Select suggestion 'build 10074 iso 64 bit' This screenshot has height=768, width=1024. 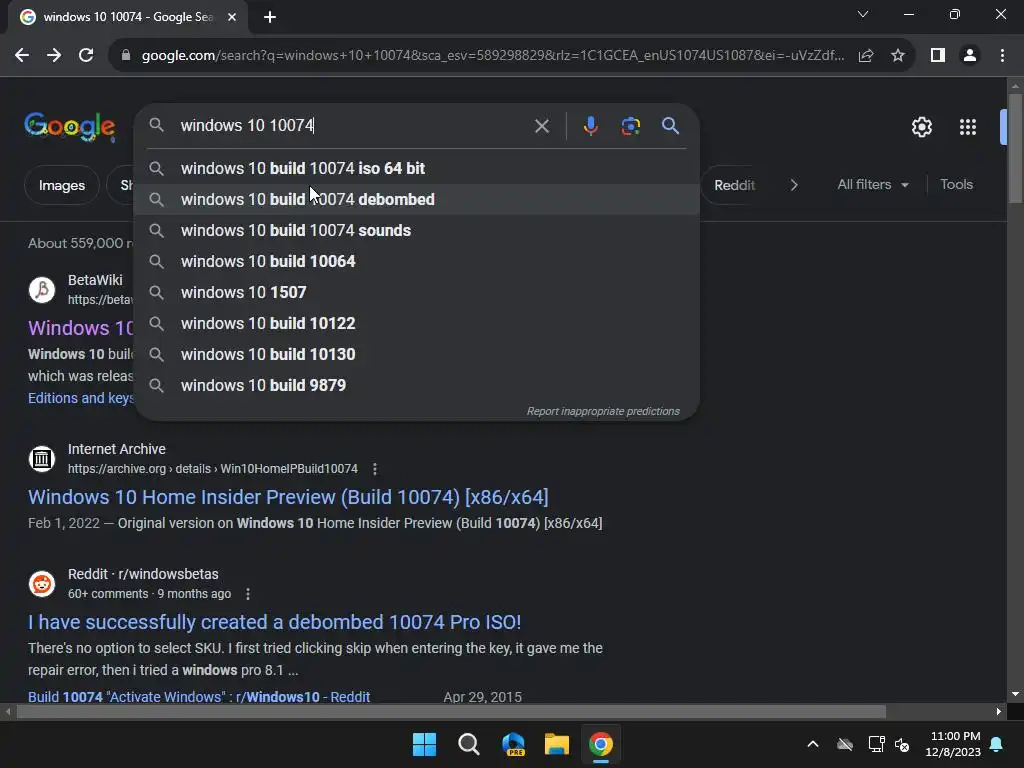pyautogui.click(x=417, y=168)
